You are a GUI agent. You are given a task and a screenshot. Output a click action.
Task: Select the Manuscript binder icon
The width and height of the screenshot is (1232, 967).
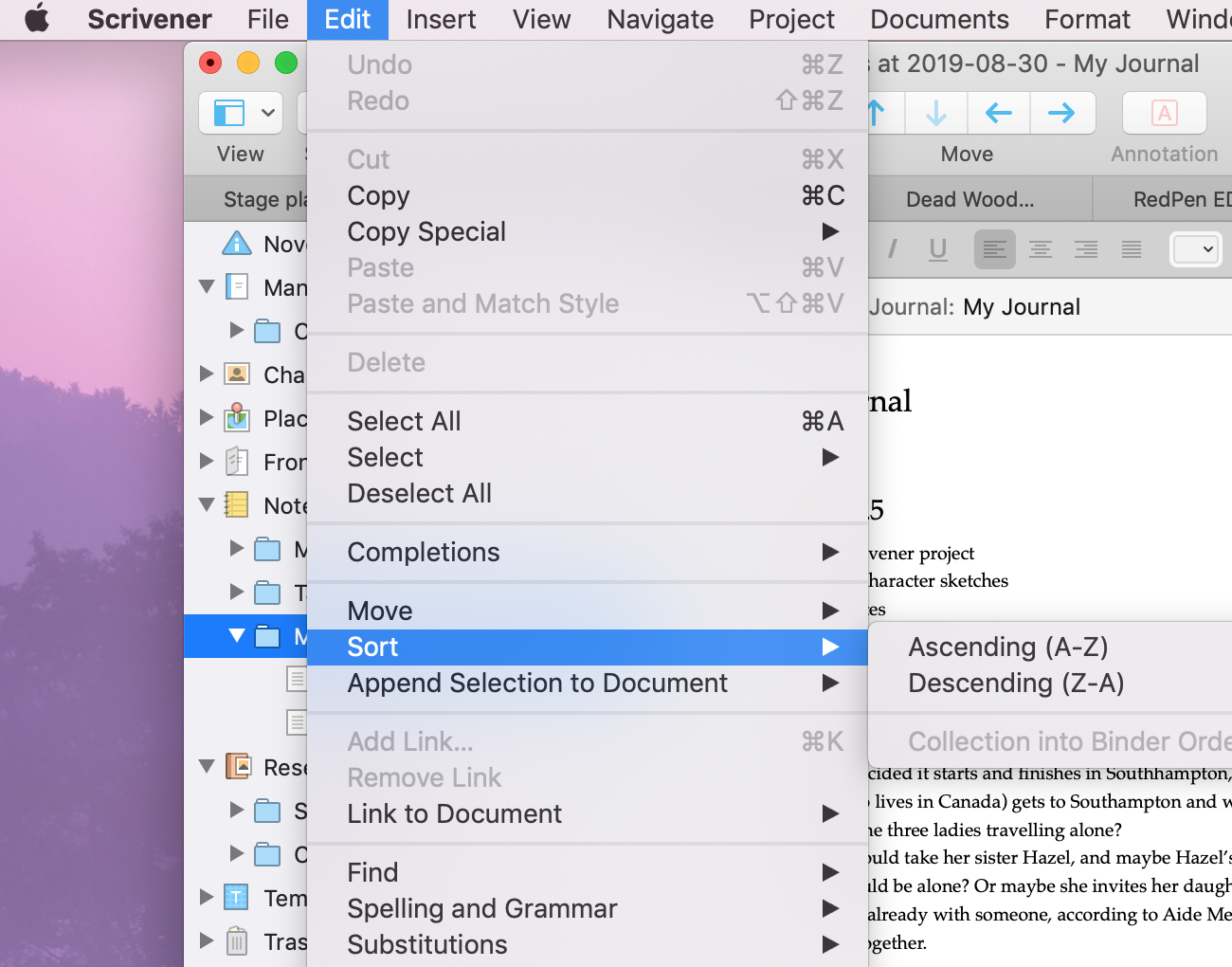237,286
